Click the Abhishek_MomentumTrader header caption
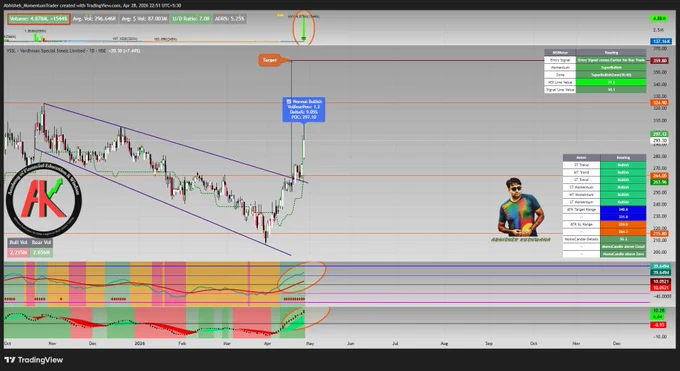This screenshot has width=680, height=371. tap(92, 5)
